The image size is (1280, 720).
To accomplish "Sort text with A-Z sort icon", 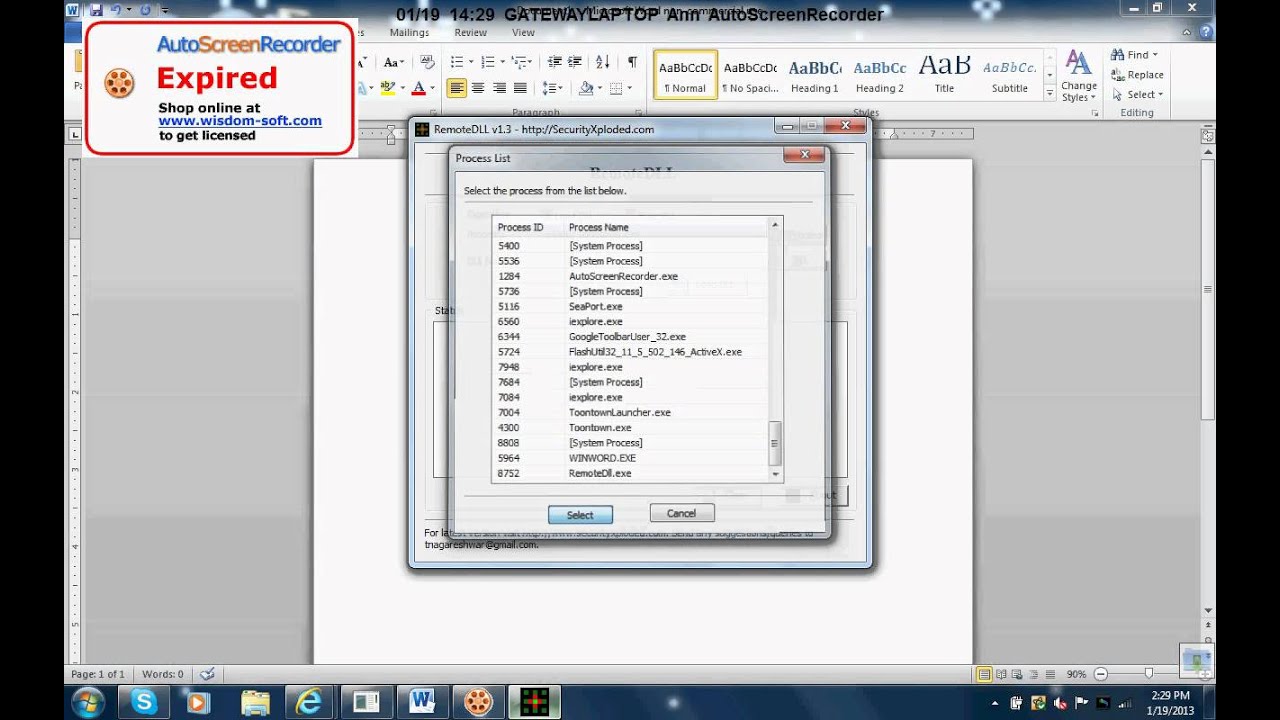I will pos(604,62).
